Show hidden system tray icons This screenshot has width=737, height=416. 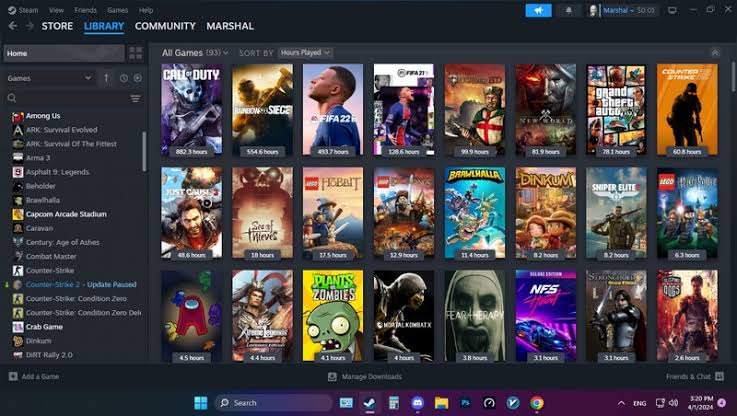point(621,403)
